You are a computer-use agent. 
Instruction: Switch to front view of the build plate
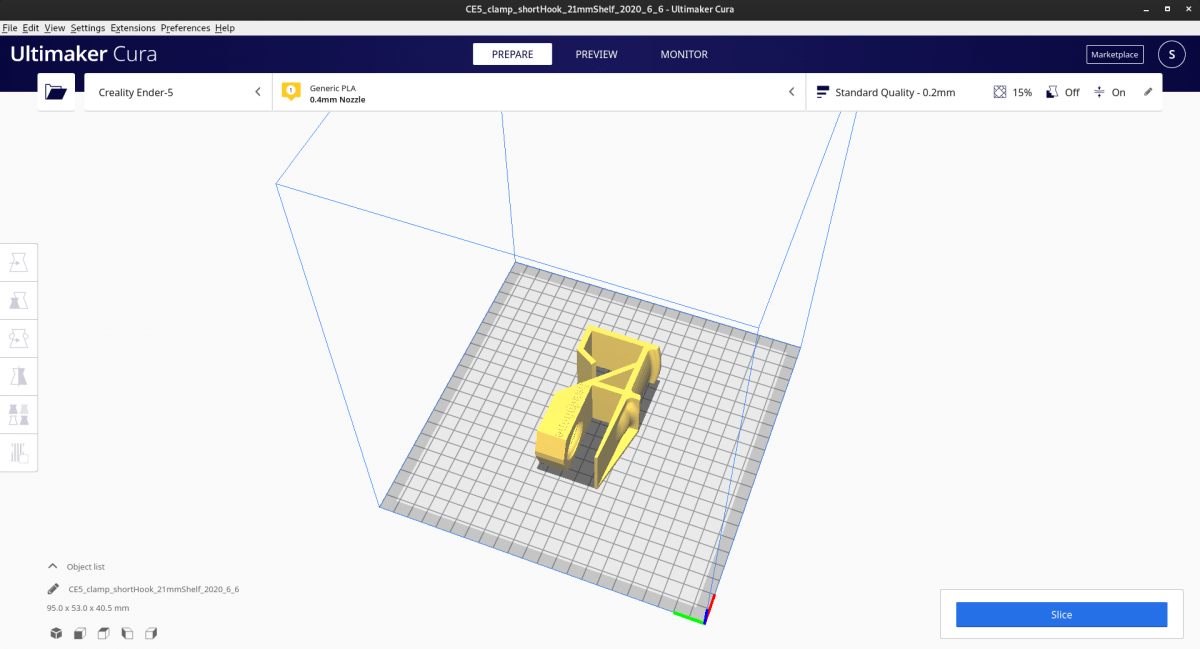(x=79, y=633)
